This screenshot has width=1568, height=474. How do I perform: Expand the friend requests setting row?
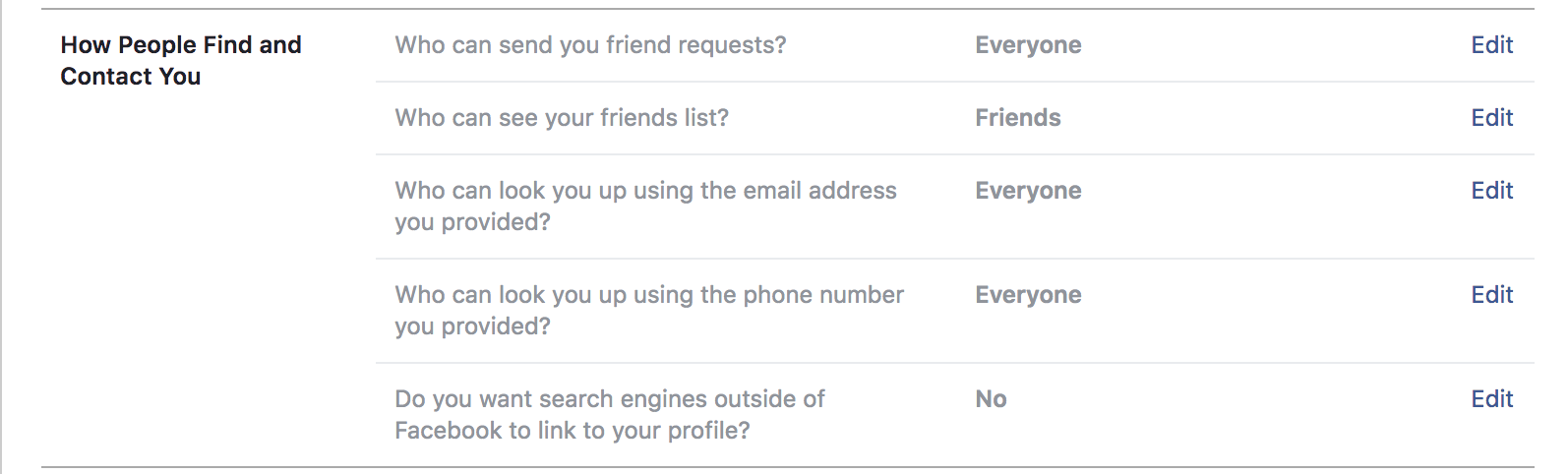pos(1230,45)
